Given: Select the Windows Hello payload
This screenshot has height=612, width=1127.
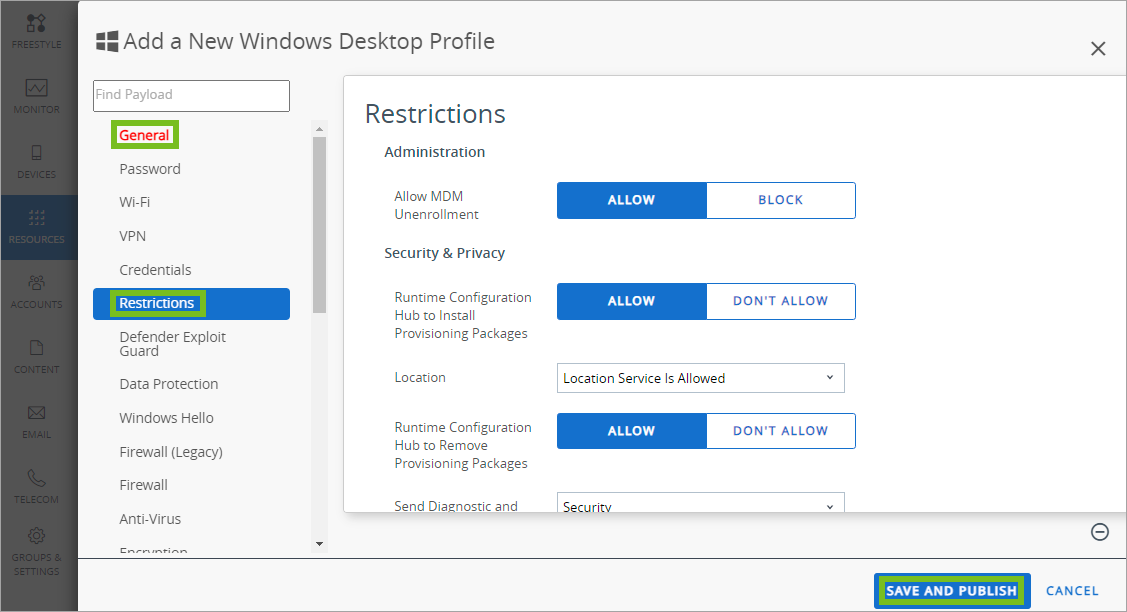Looking at the screenshot, I should pos(166,418).
